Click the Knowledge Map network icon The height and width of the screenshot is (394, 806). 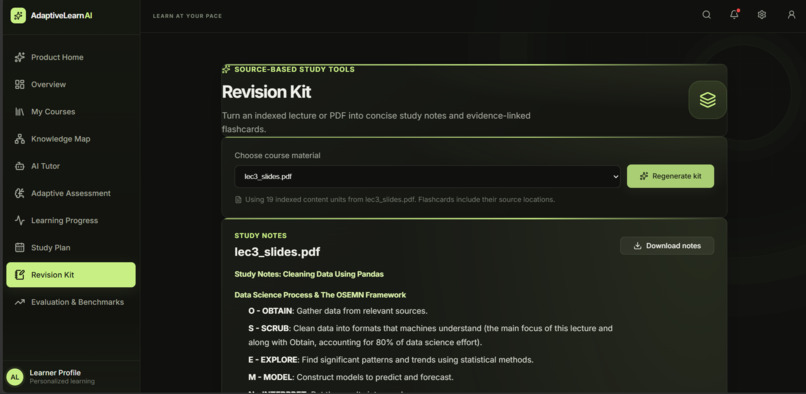pyautogui.click(x=20, y=139)
